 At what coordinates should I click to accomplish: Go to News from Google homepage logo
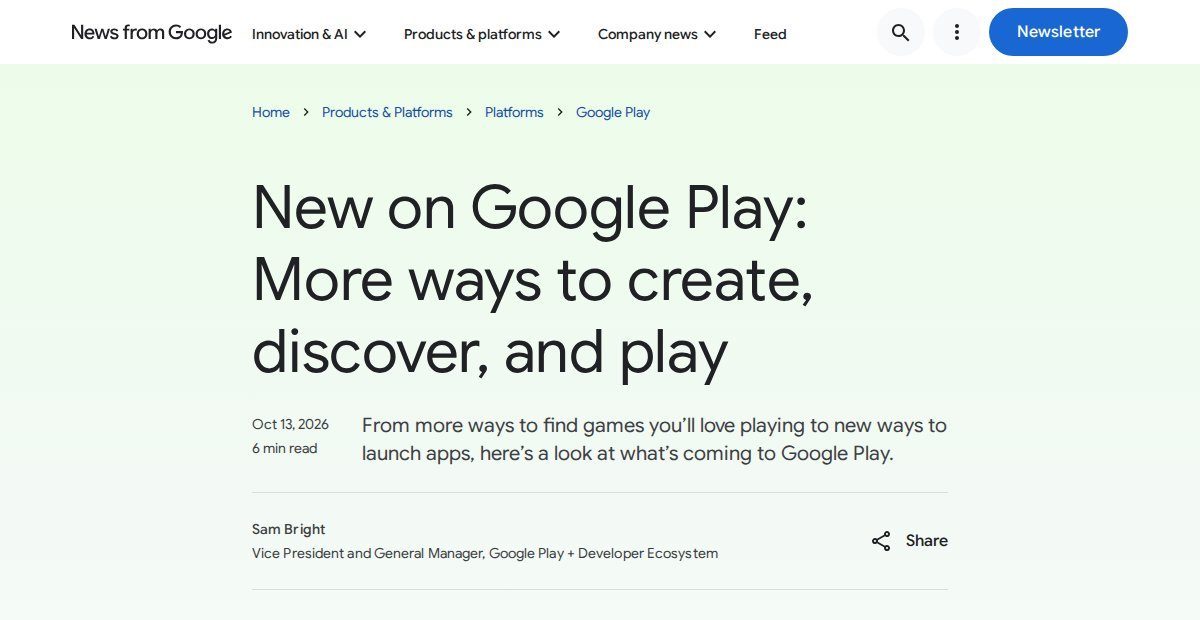(151, 33)
